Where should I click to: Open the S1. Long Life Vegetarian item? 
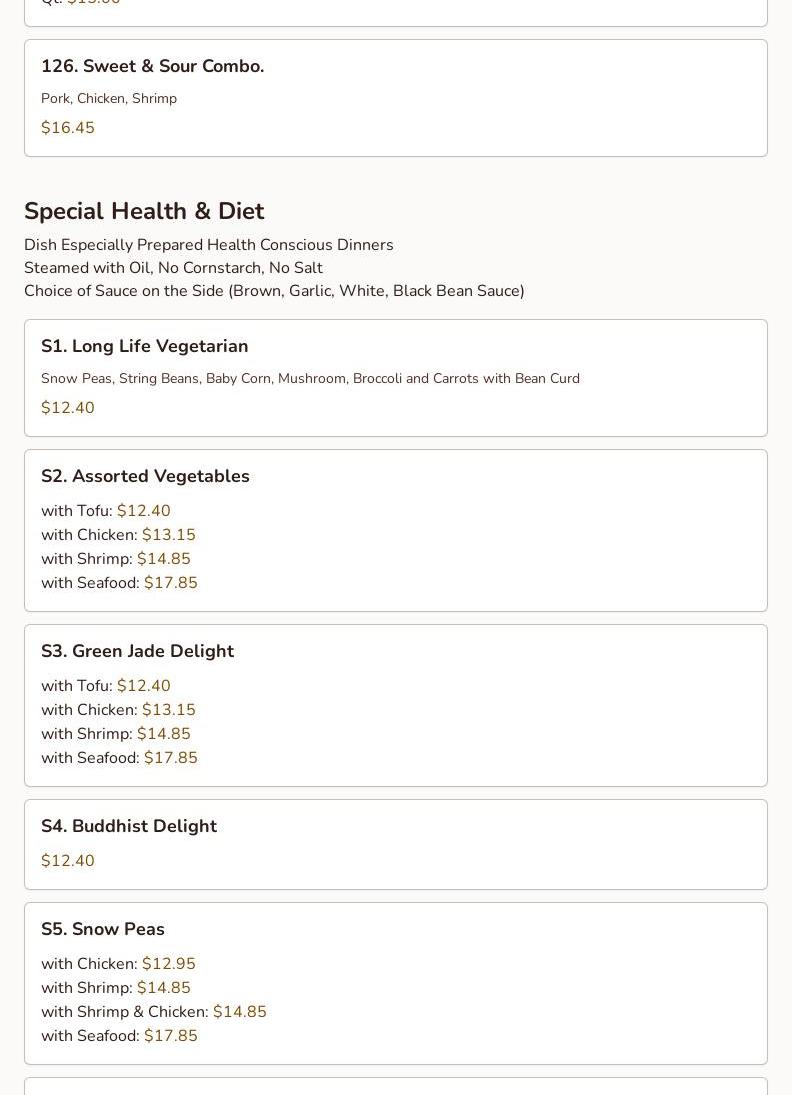point(144,346)
